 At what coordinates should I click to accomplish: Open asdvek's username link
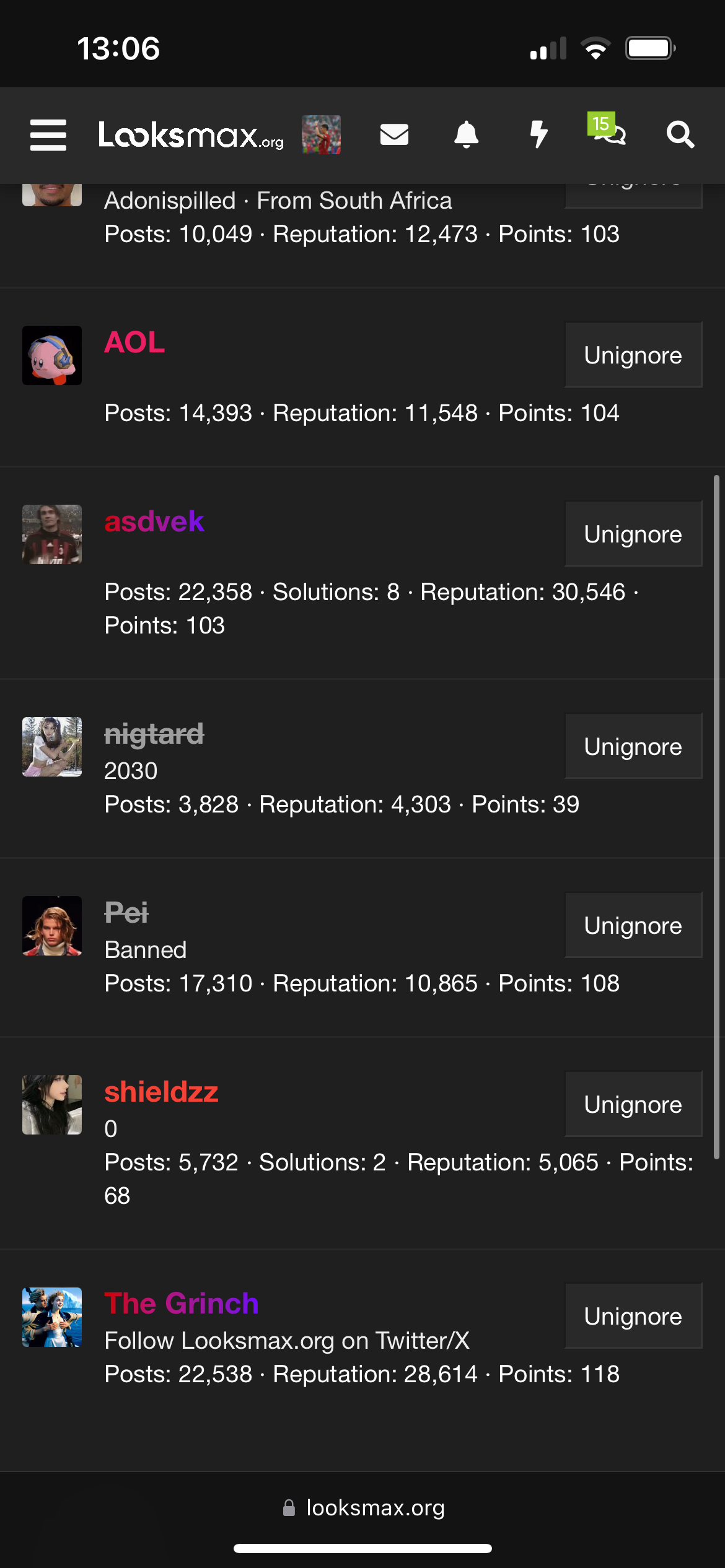154,521
